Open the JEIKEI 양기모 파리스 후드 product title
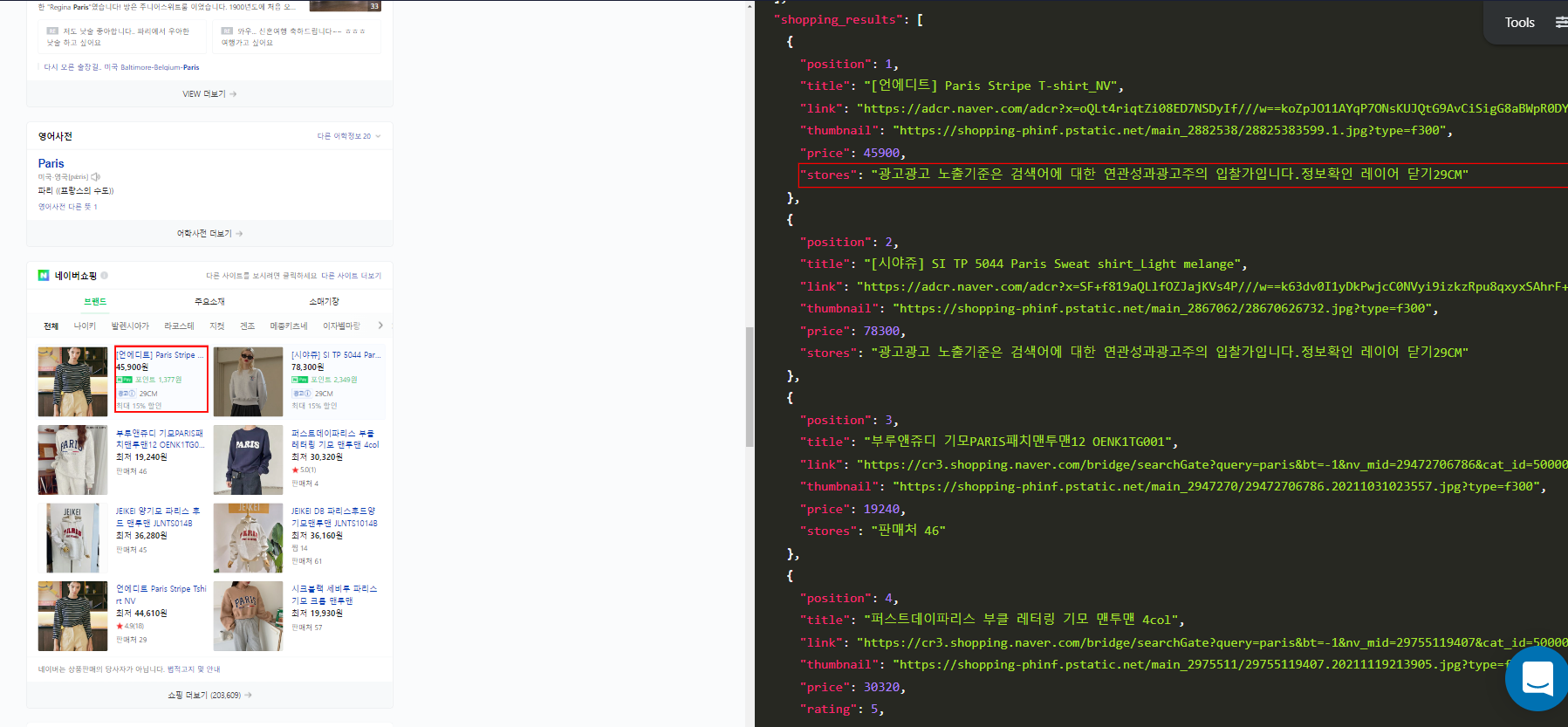The height and width of the screenshot is (727, 1568). [158, 517]
